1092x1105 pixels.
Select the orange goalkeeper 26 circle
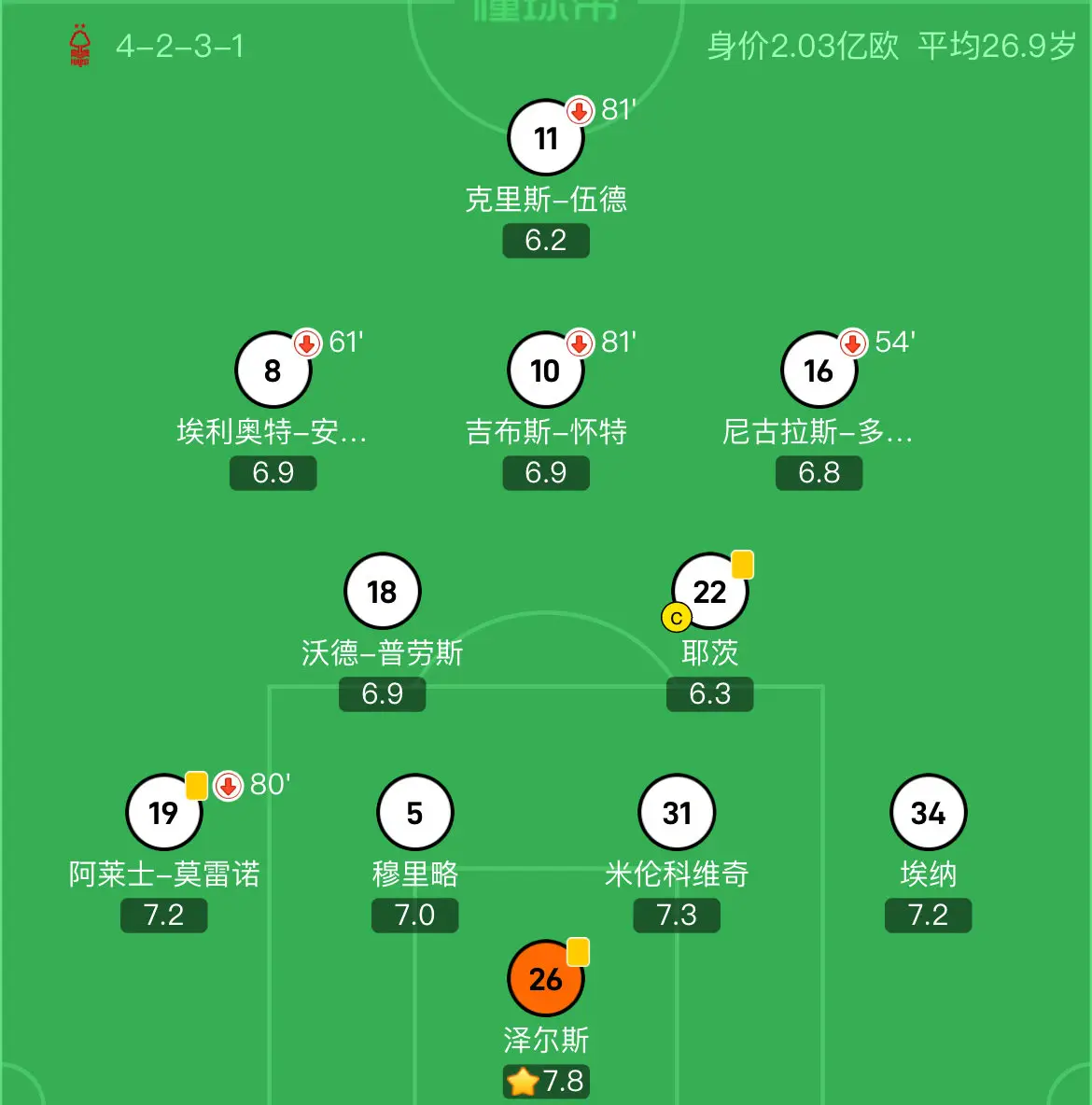(546, 978)
